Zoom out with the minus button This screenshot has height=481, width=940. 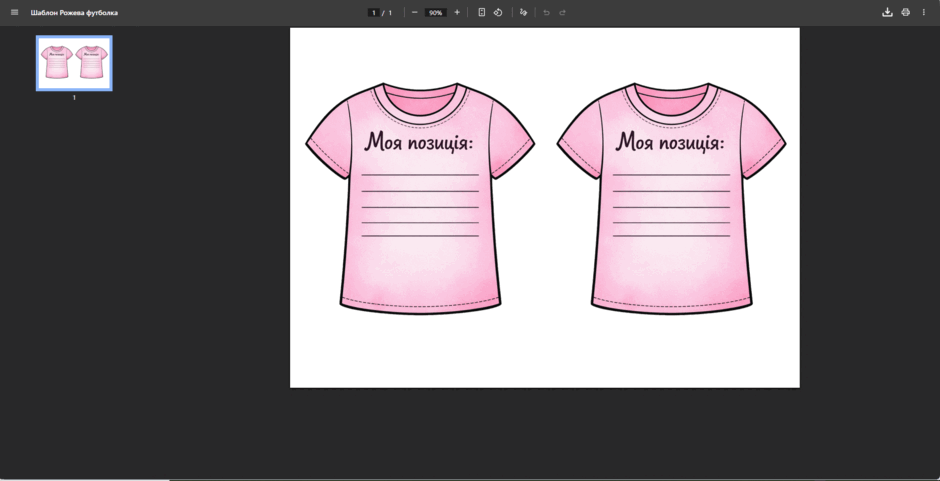[414, 13]
